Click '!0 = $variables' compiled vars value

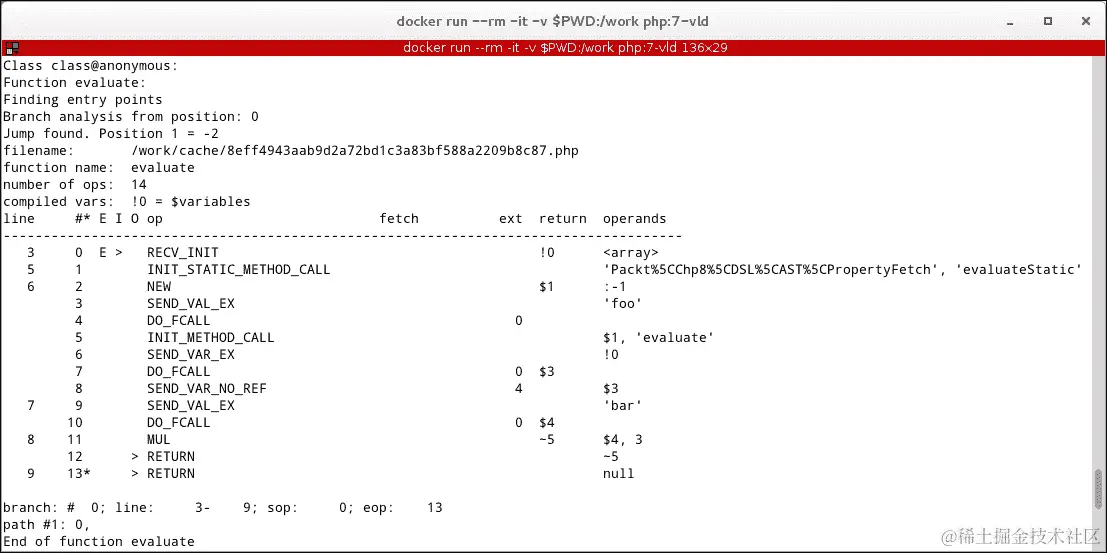[x=191, y=201]
